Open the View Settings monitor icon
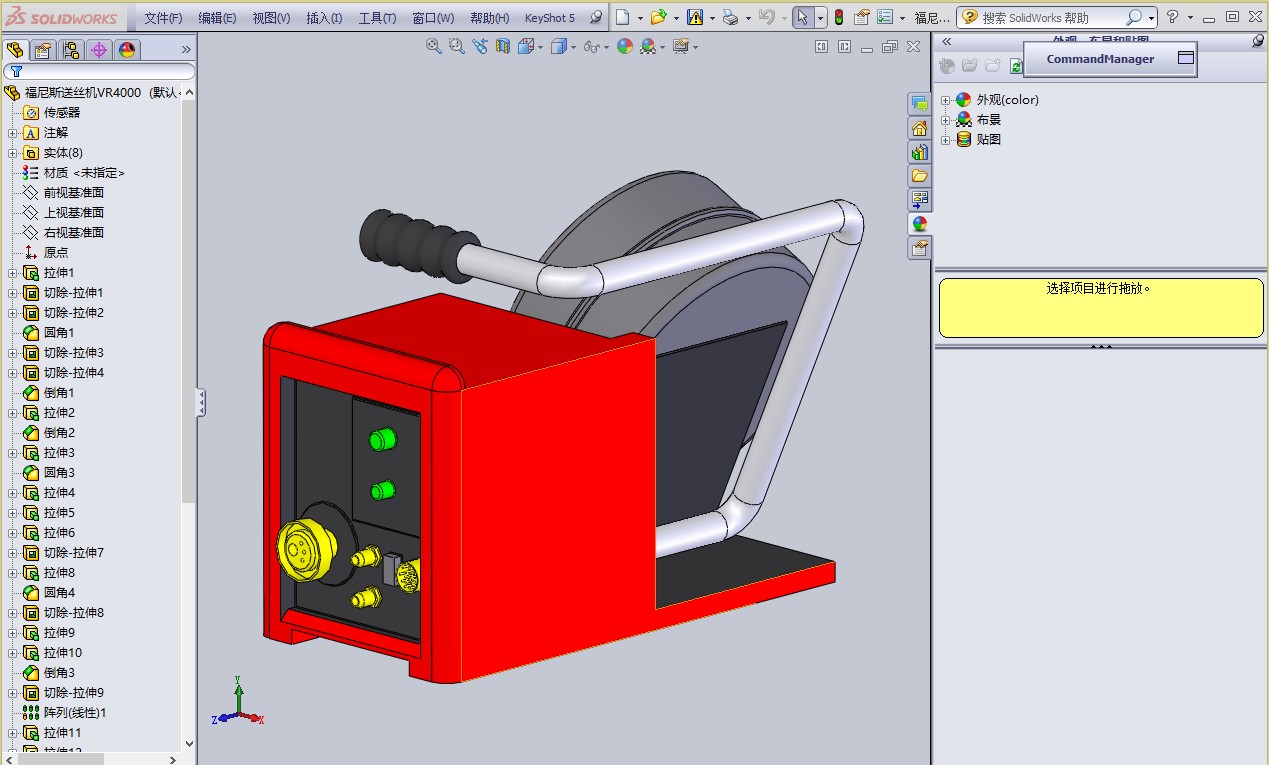 [681, 46]
